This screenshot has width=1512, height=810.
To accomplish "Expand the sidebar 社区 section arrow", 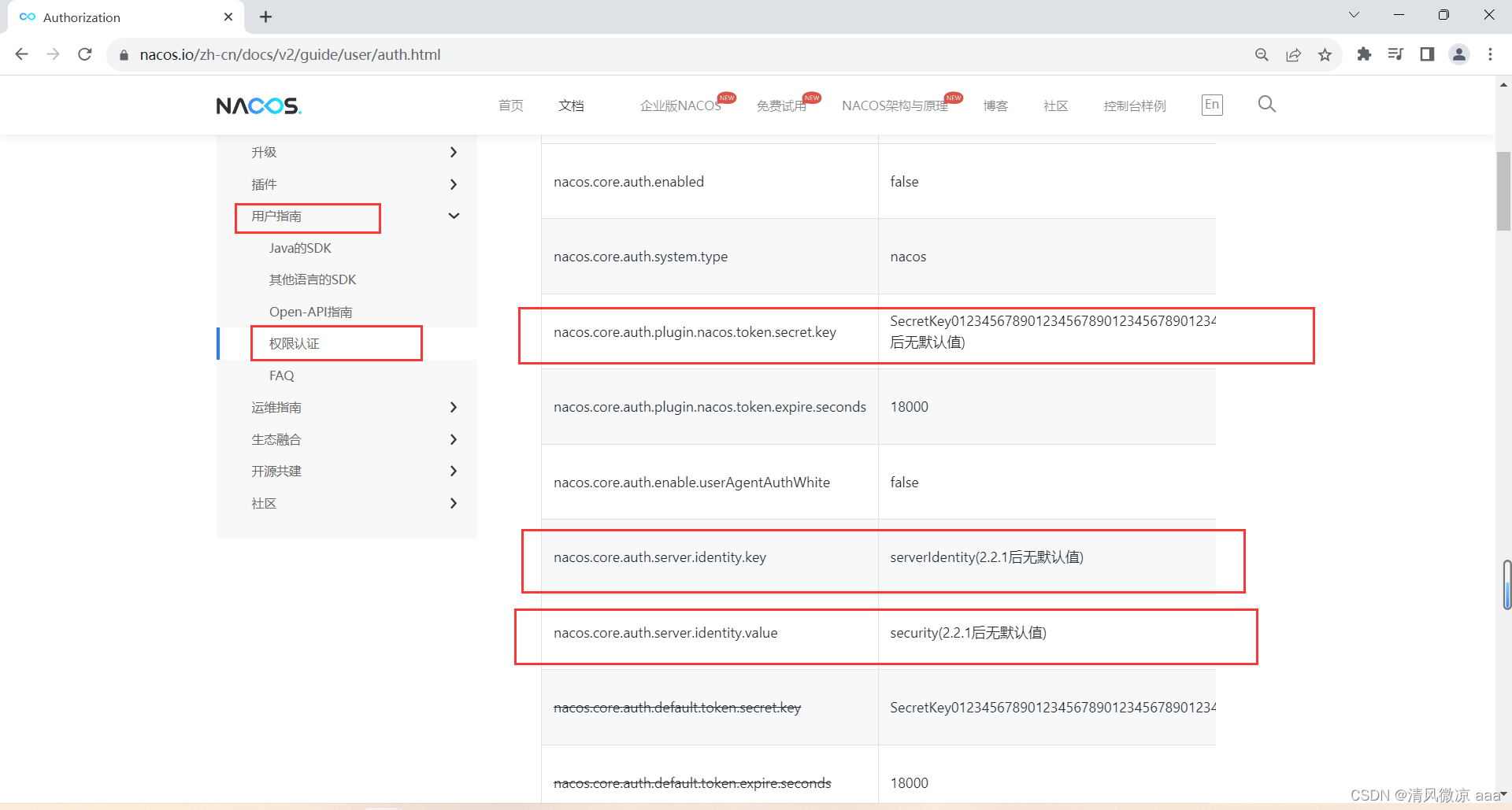I will click(454, 503).
